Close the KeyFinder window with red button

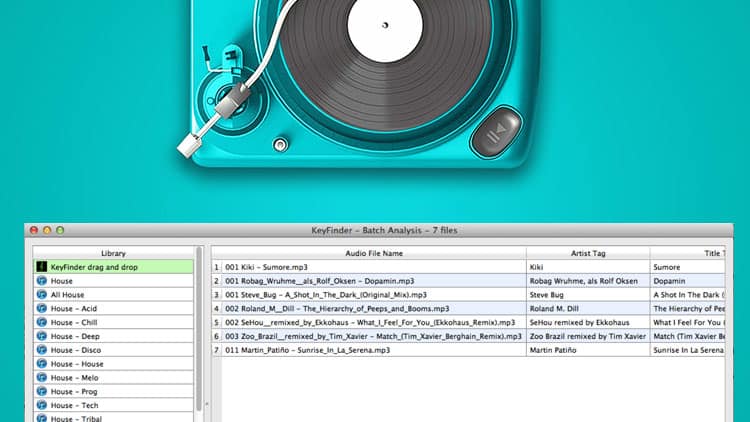tap(34, 230)
